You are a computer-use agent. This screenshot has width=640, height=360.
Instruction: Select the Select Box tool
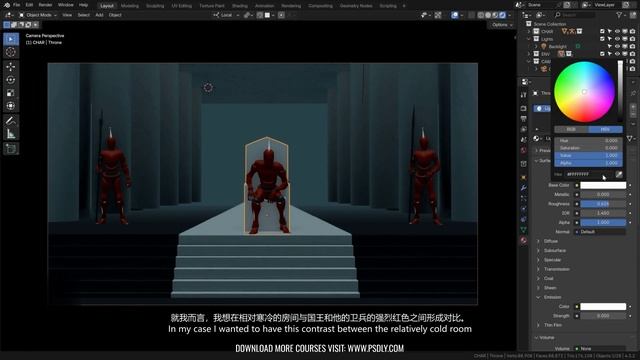click(11, 39)
